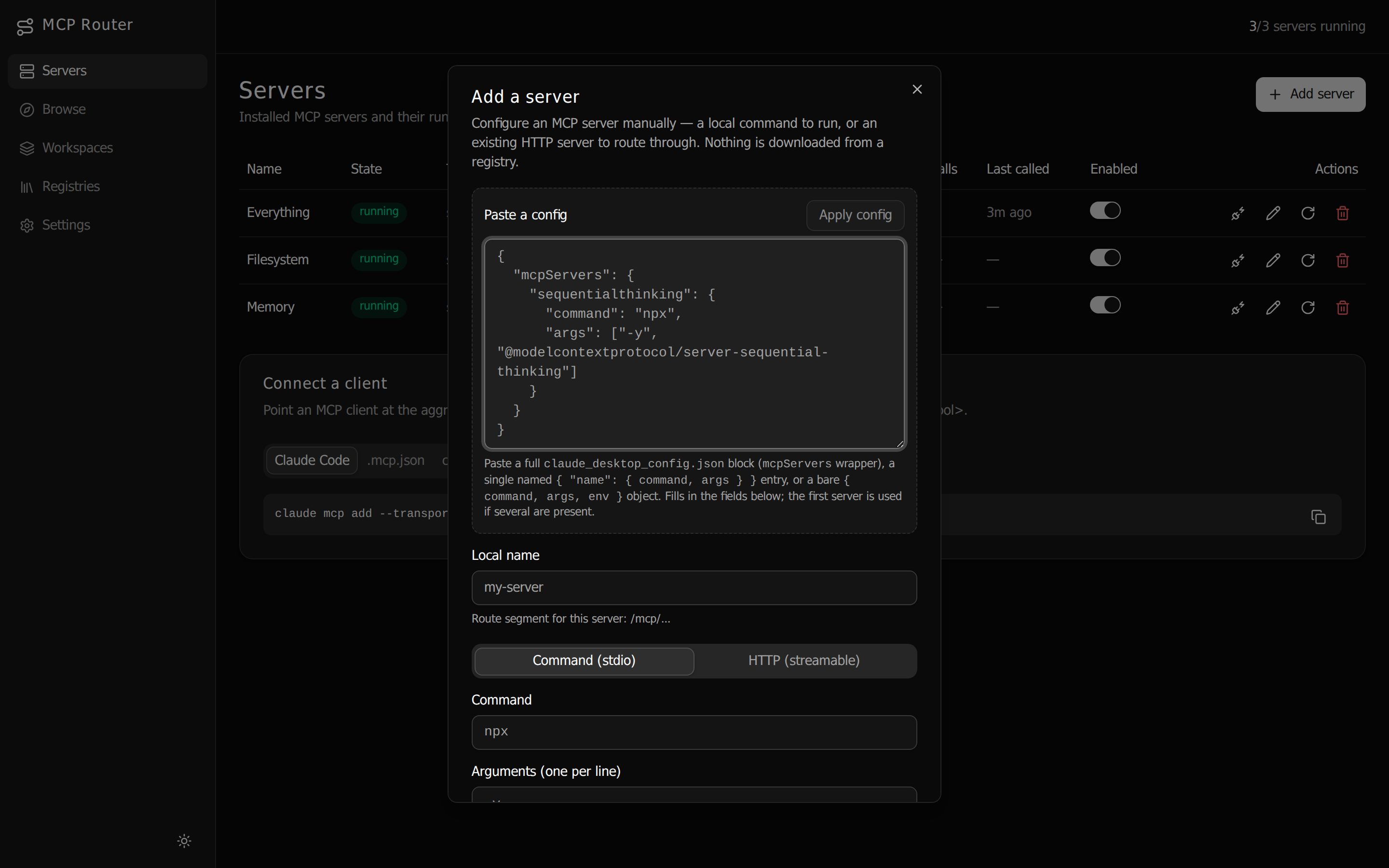Viewport: 1389px width, 868px height.
Task: Restart the Everything server
Action: [1308, 214]
